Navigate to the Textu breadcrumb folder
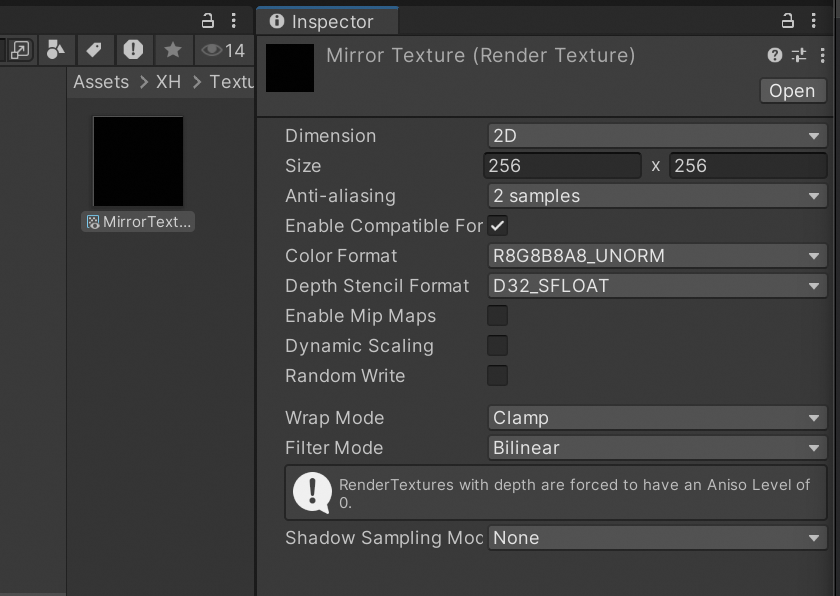840x596 pixels. click(231, 82)
